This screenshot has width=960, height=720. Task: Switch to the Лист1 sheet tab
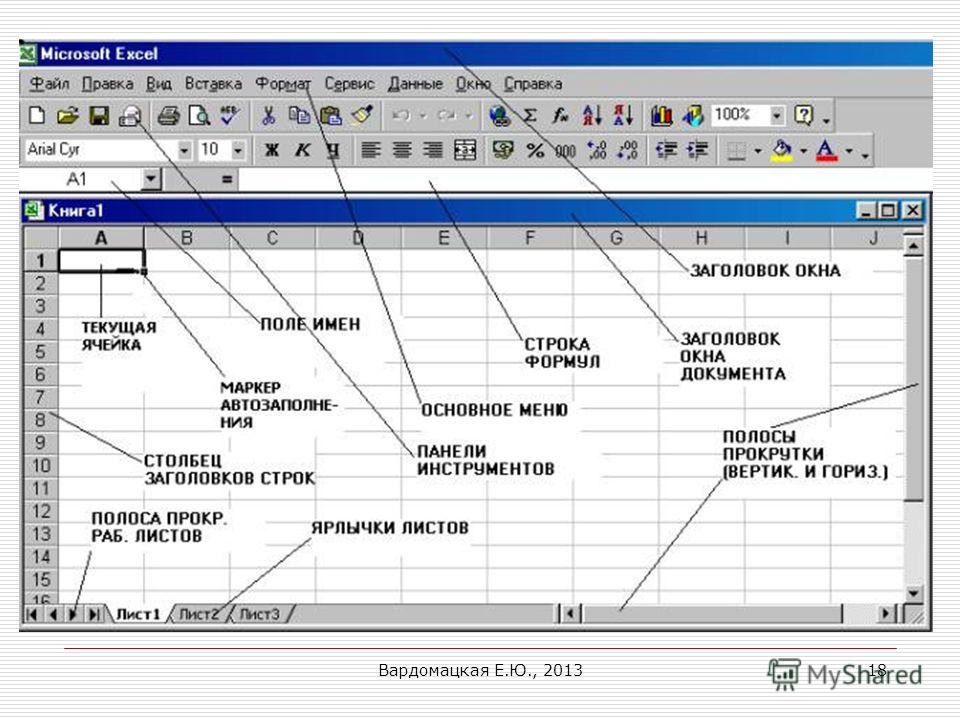coord(138,614)
